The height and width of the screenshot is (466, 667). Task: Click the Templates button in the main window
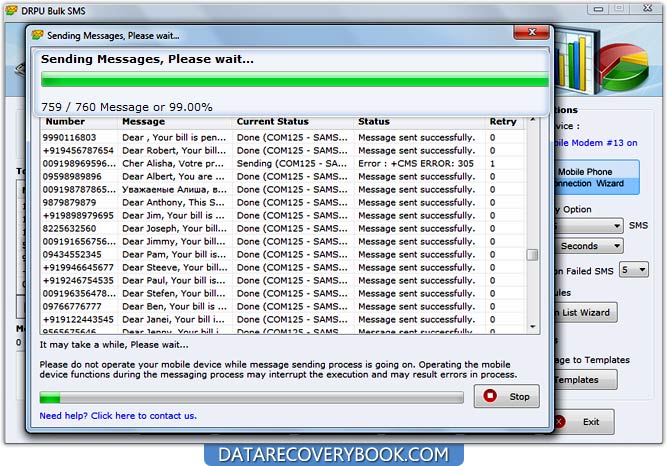(x=585, y=380)
